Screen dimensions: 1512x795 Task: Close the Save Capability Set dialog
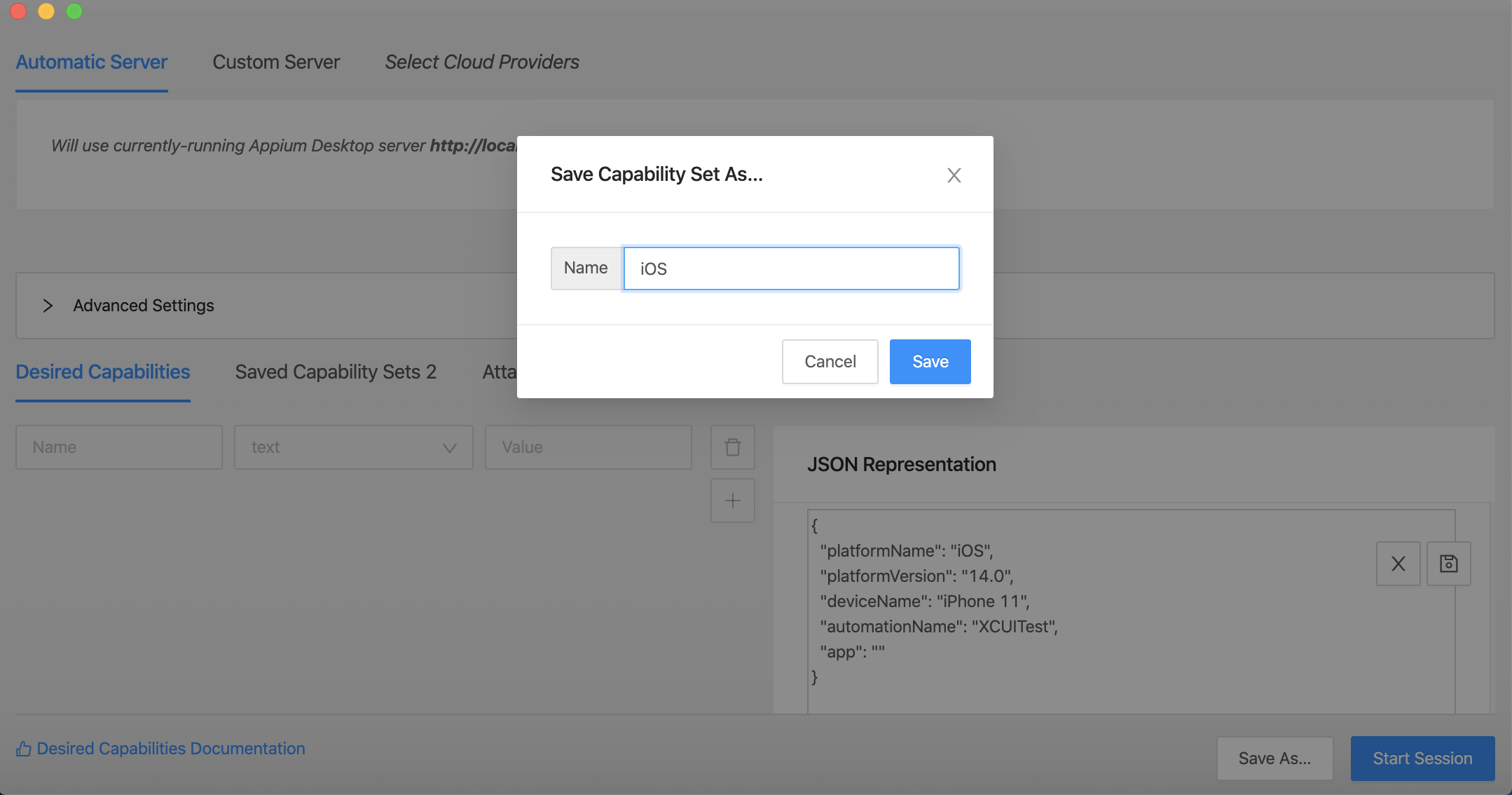coord(954,175)
